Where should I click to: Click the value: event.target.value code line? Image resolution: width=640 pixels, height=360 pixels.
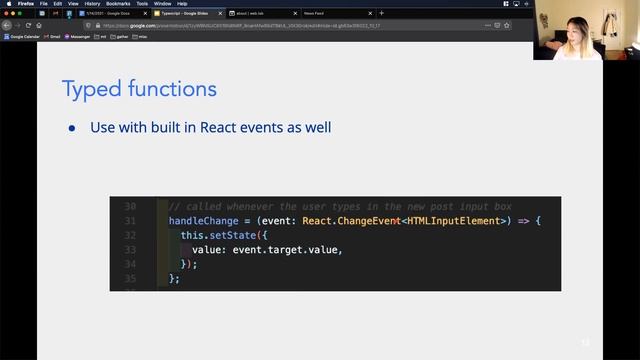coord(267,249)
